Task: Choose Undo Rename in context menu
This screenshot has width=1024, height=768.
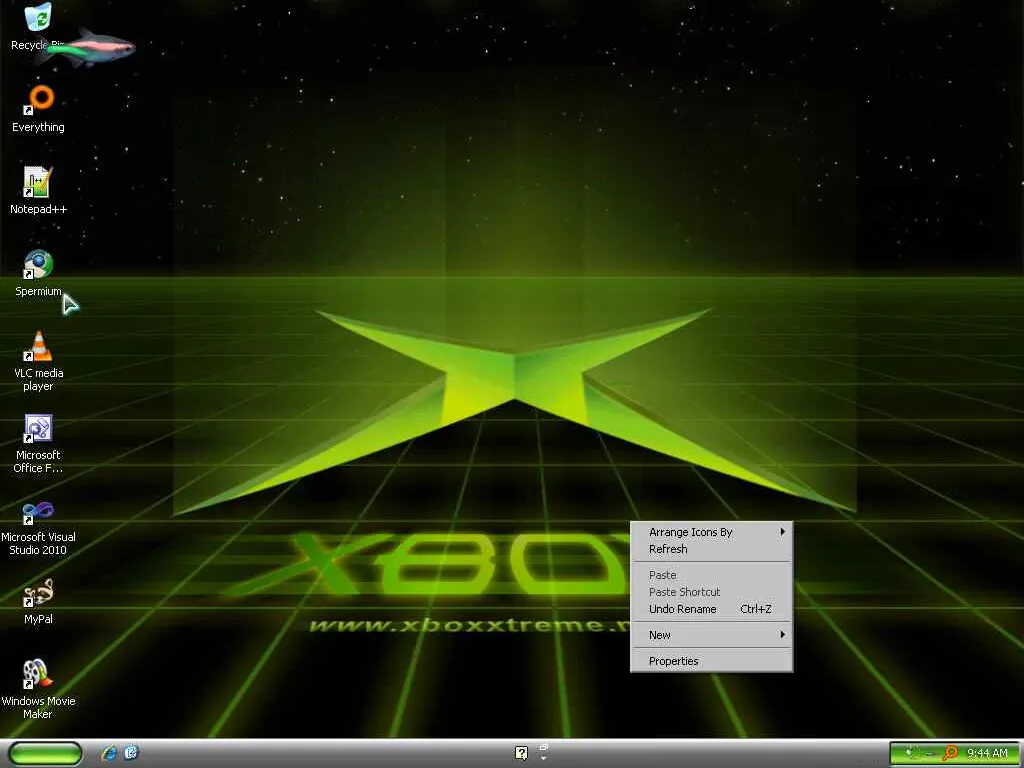Action: point(712,609)
